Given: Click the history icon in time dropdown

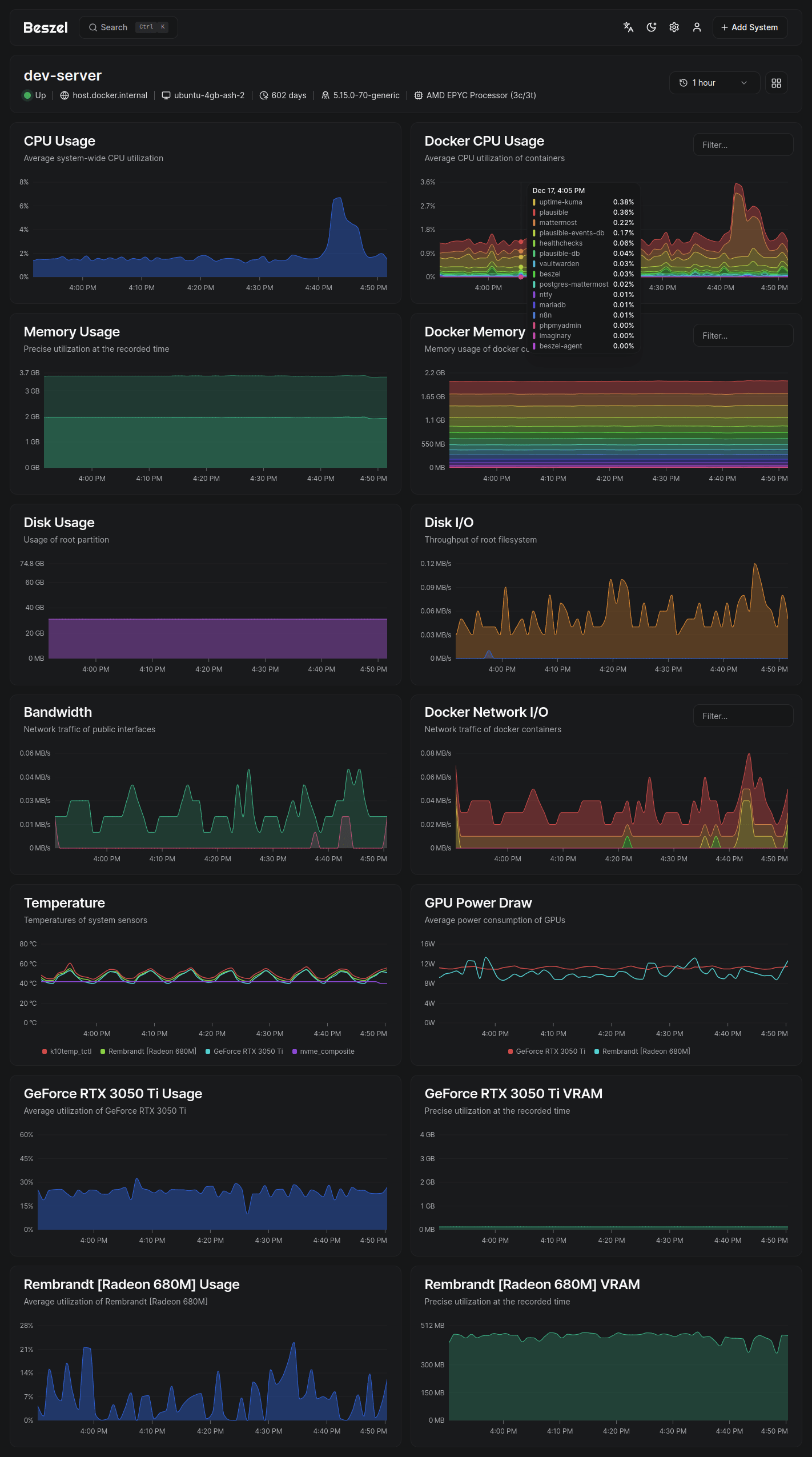Looking at the screenshot, I should [x=683, y=83].
